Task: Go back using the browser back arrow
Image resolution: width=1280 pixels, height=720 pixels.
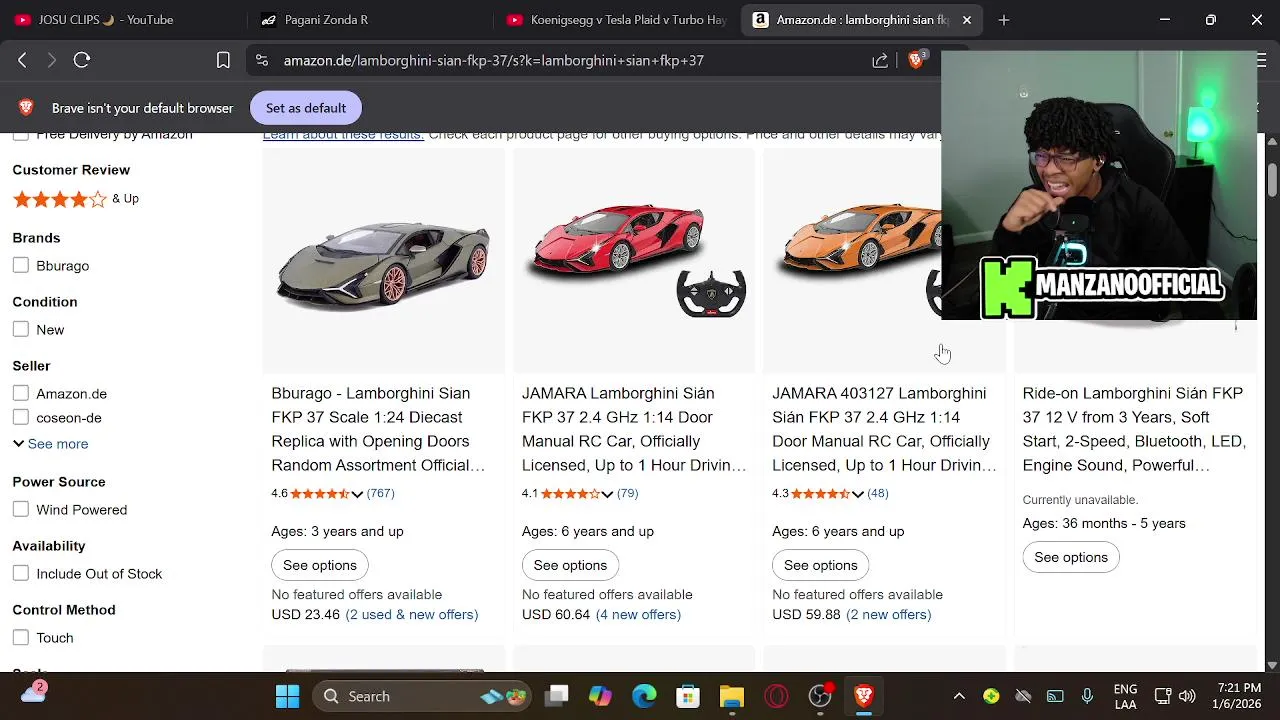Action: pyautogui.click(x=22, y=60)
